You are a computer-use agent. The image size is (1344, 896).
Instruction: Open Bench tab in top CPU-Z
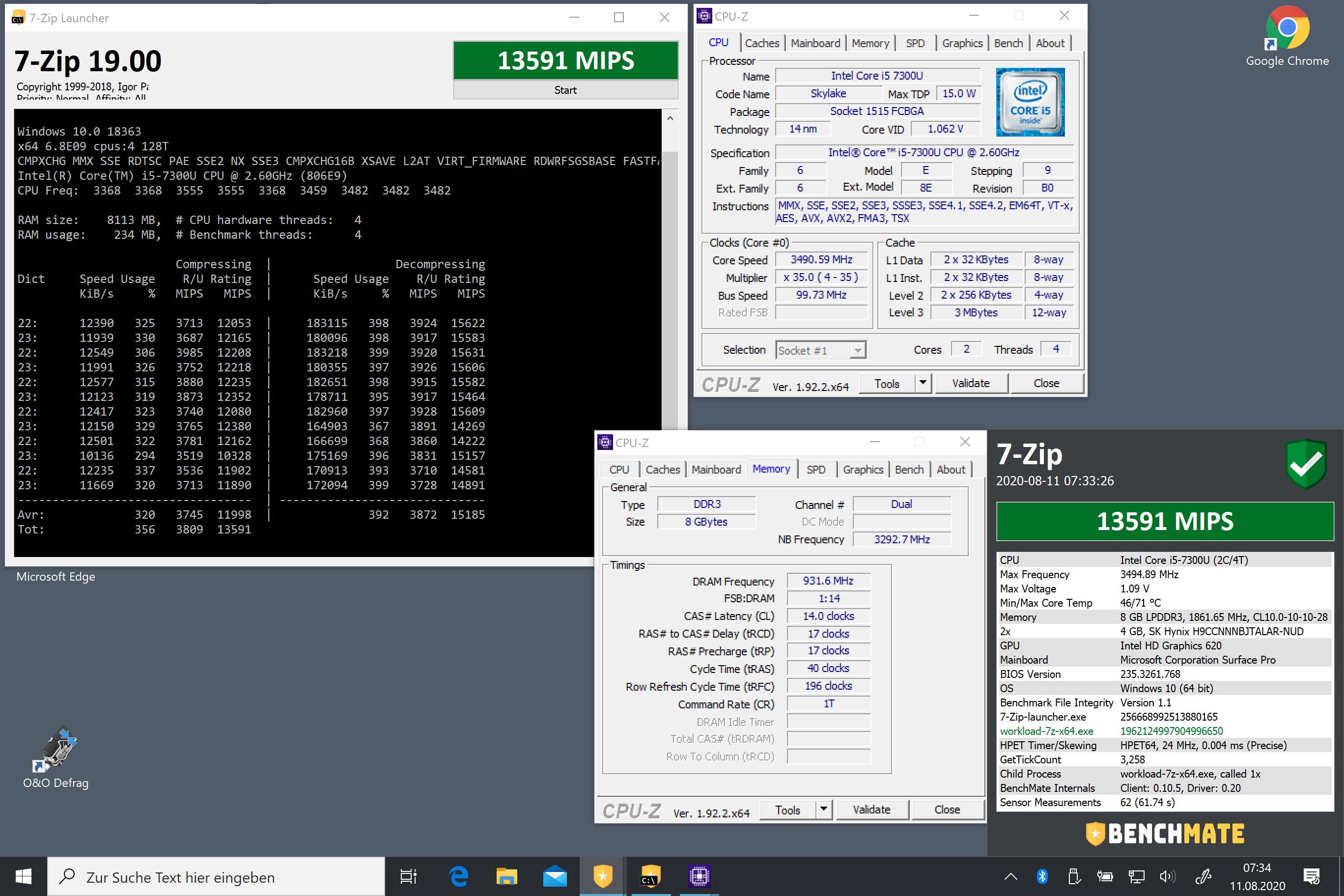[x=1008, y=43]
